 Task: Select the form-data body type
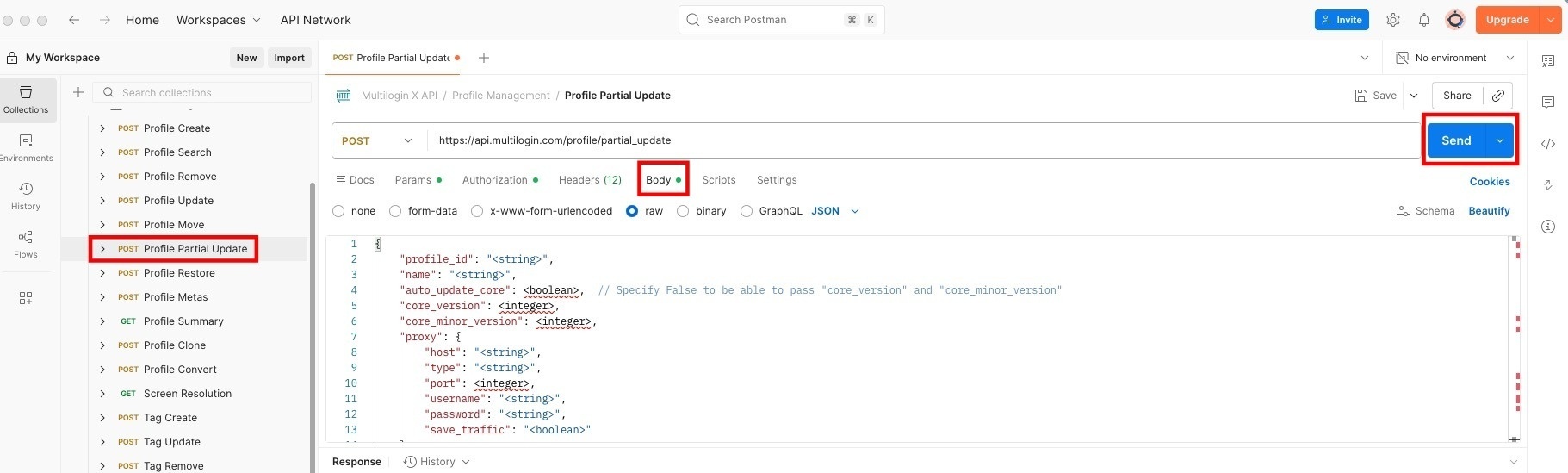[x=395, y=211]
